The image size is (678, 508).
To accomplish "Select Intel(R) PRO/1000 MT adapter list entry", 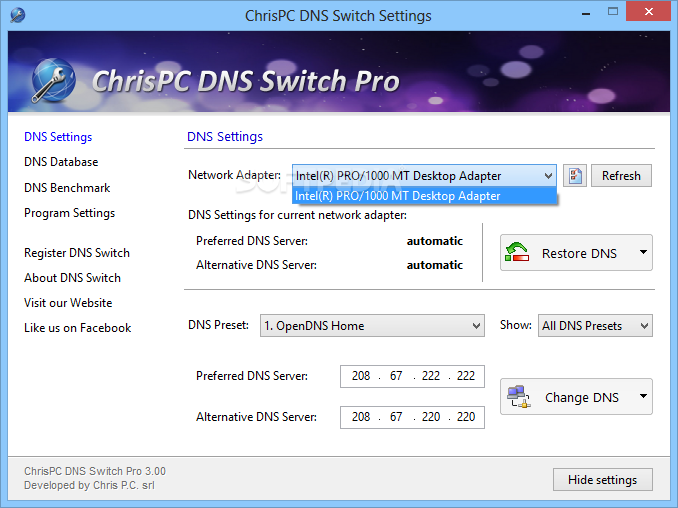I will tap(424, 196).
